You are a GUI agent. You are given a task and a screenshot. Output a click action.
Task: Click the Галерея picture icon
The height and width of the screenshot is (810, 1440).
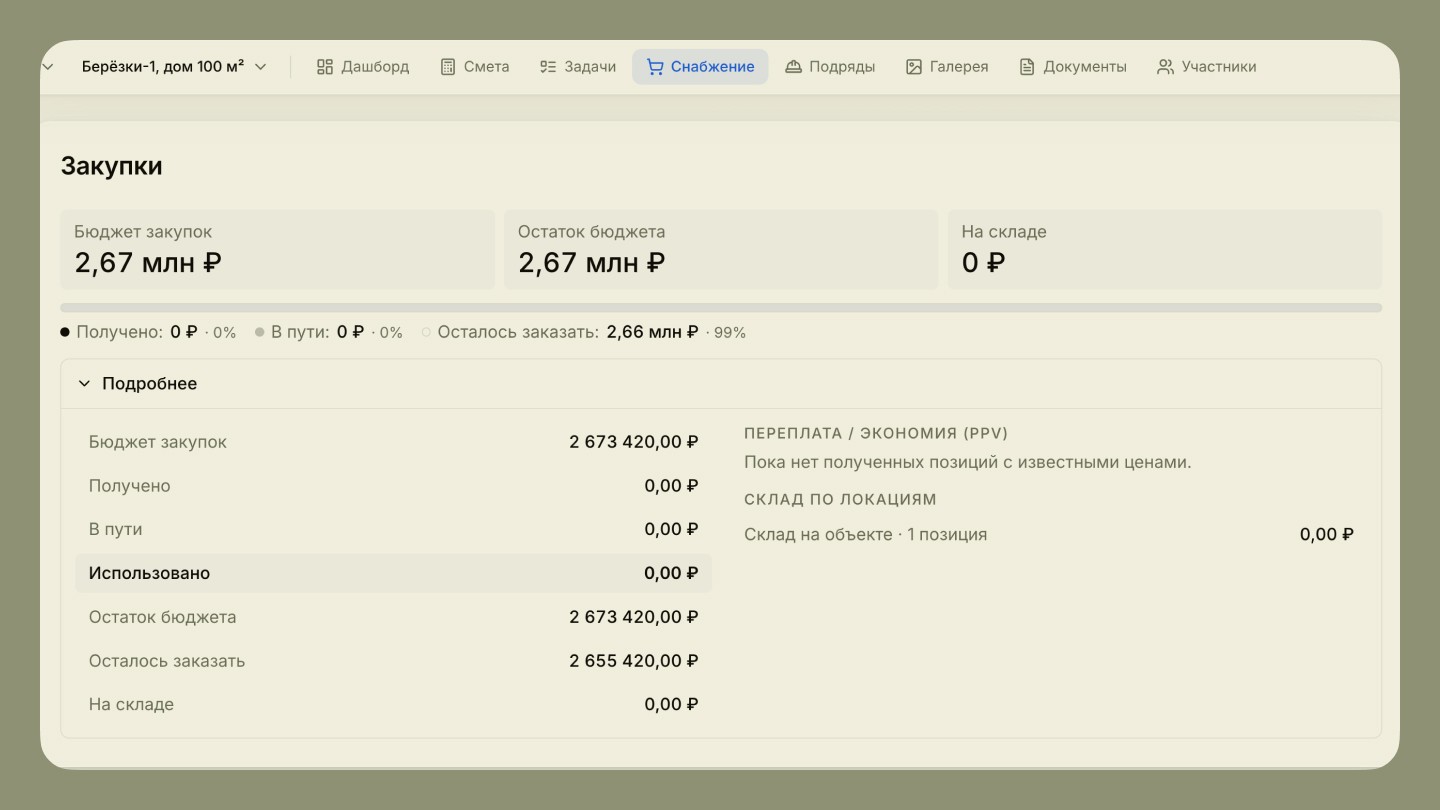tap(914, 67)
